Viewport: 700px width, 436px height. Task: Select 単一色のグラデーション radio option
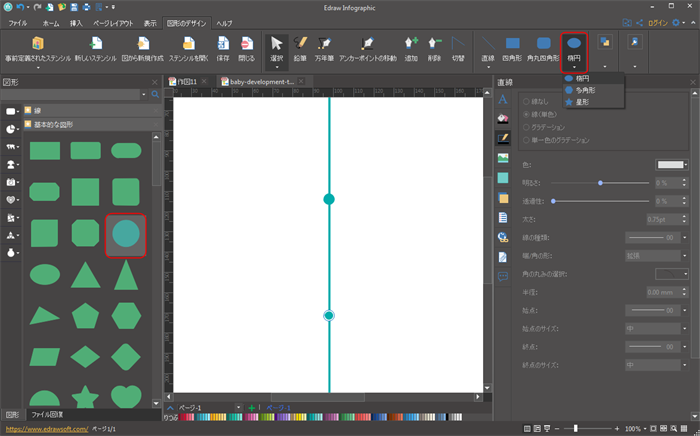pos(527,140)
